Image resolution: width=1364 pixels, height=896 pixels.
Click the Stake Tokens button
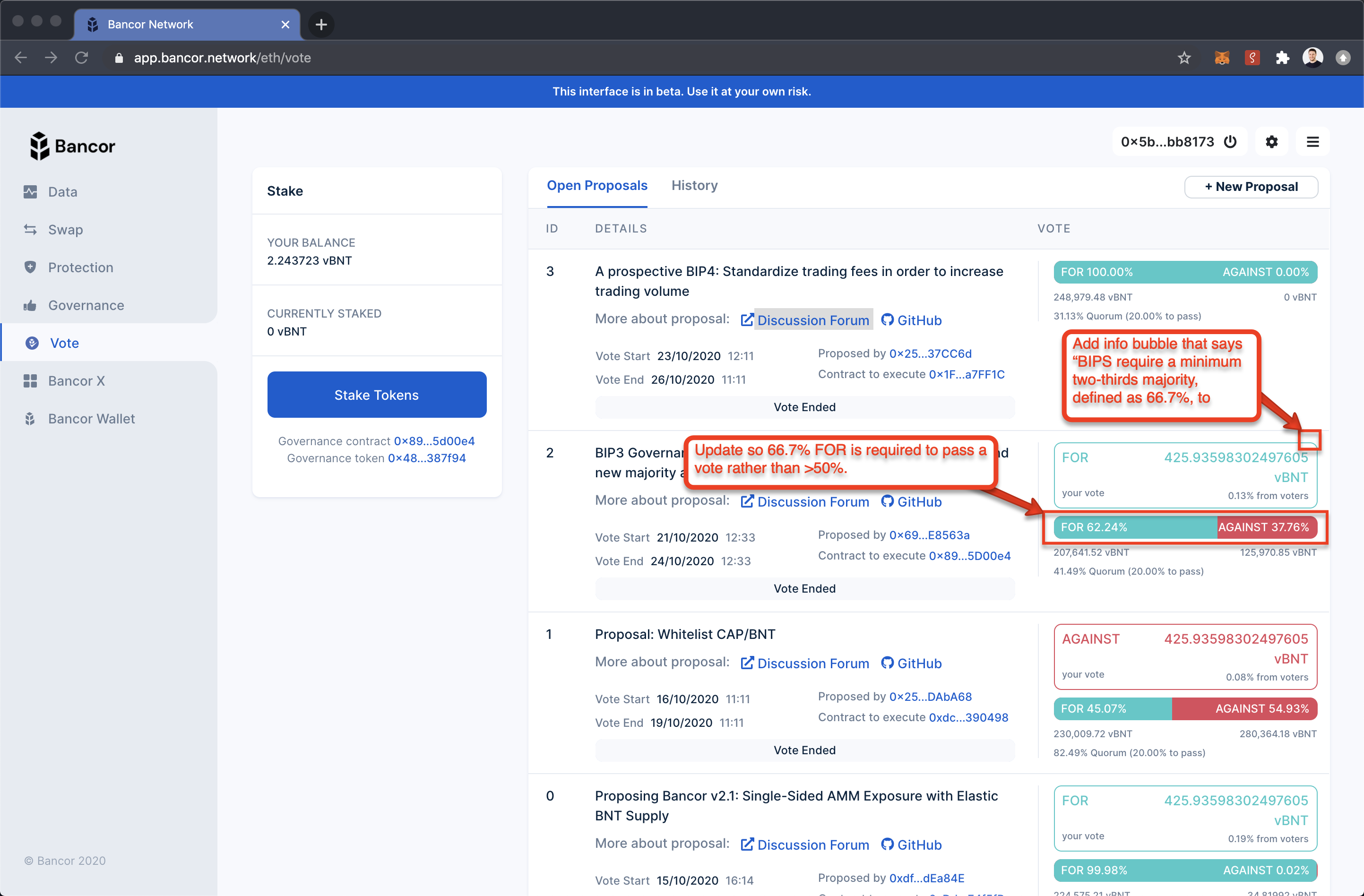coord(377,394)
